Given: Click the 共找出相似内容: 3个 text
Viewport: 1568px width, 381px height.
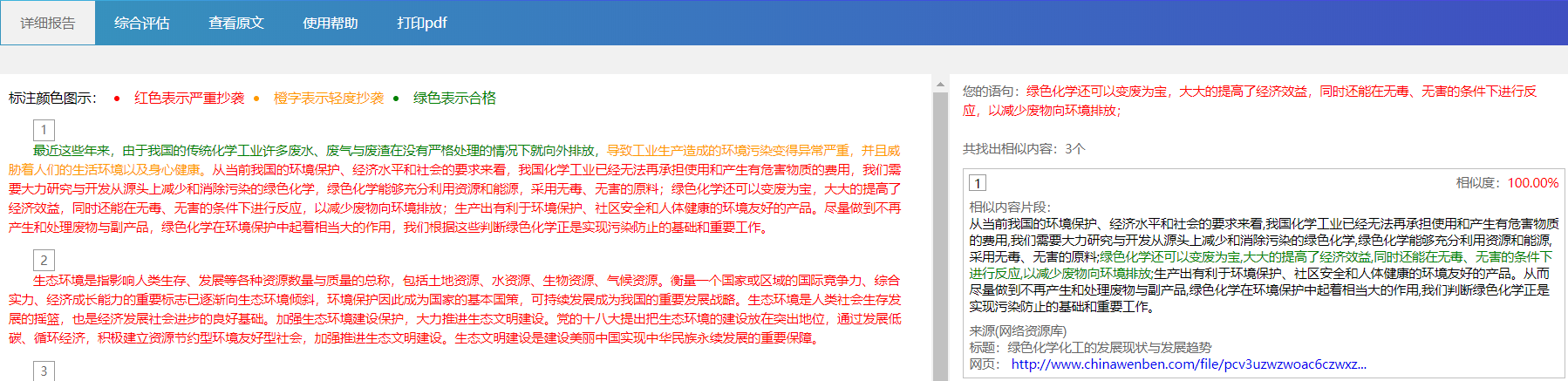Looking at the screenshot, I should [1024, 149].
